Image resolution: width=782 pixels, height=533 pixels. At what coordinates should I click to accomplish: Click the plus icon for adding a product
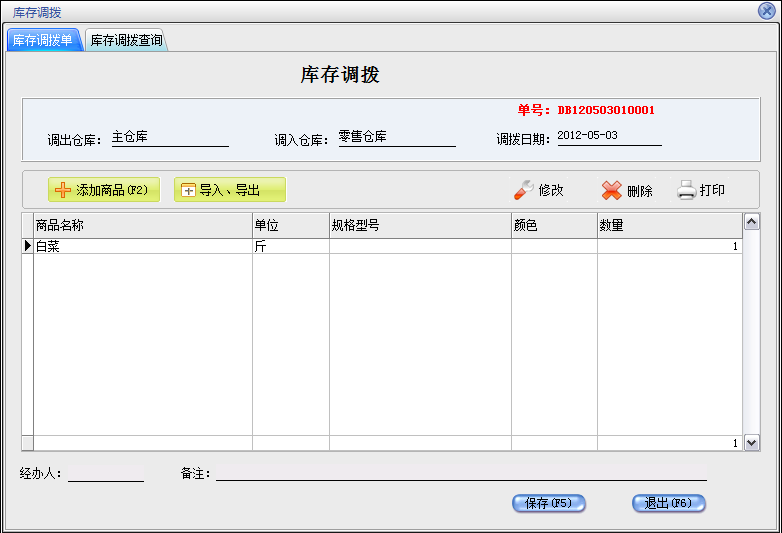63,190
